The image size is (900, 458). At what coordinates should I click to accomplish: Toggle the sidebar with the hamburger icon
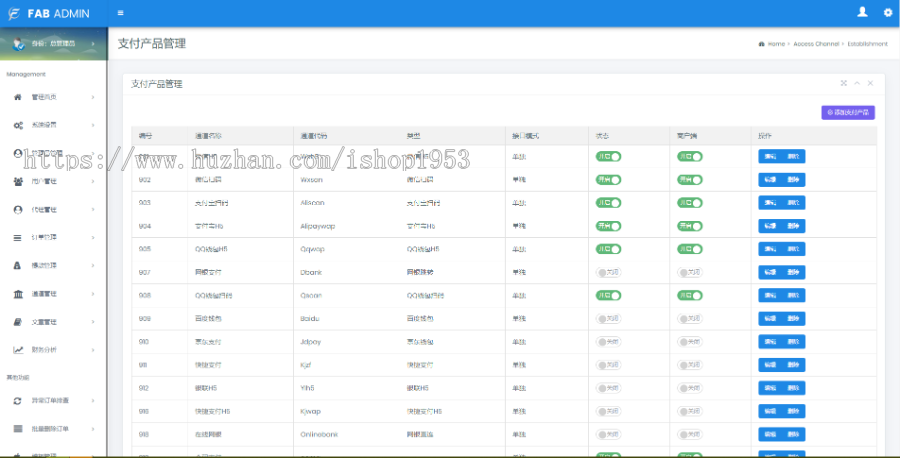click(121, 13)
